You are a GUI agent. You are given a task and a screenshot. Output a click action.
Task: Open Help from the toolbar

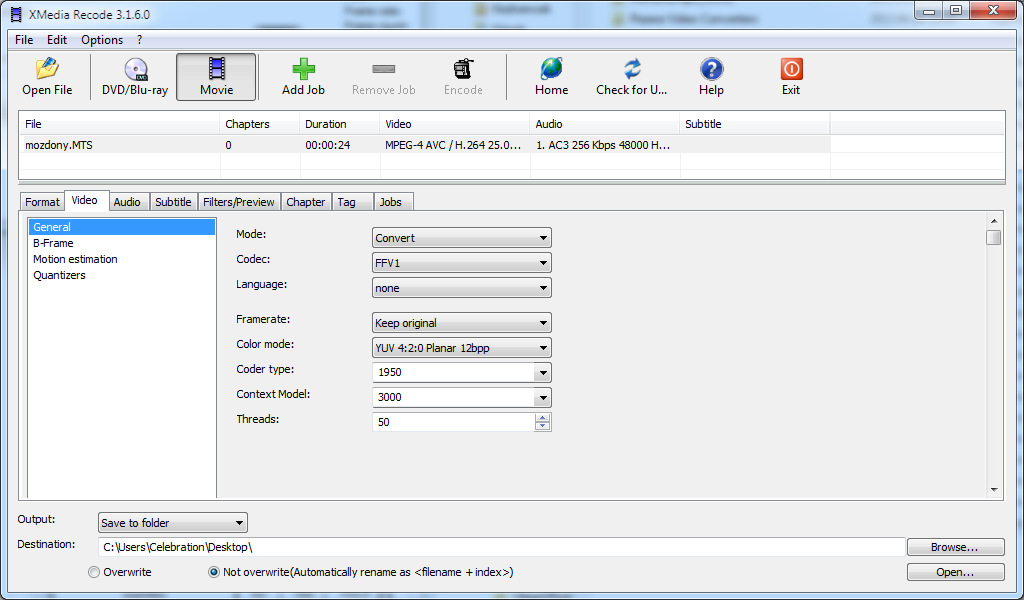(x=711, y=76)
